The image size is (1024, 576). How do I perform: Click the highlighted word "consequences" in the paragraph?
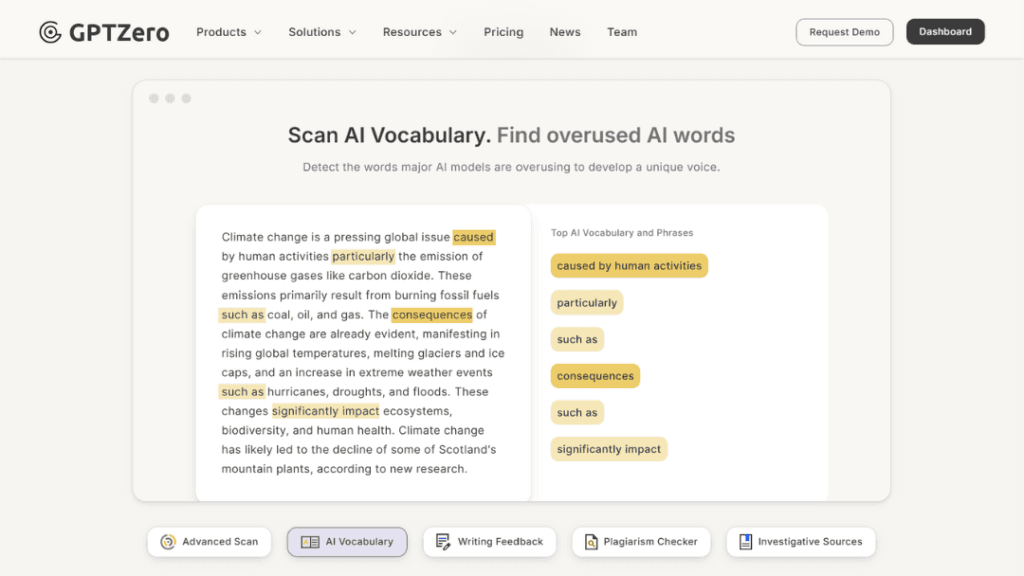point(432,315)
